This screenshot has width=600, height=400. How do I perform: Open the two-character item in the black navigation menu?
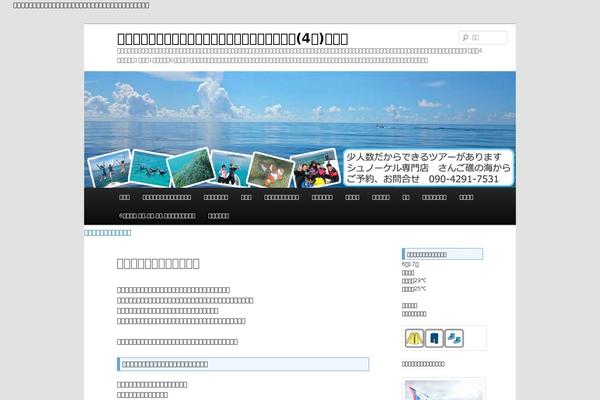click(x=406, y=197)
